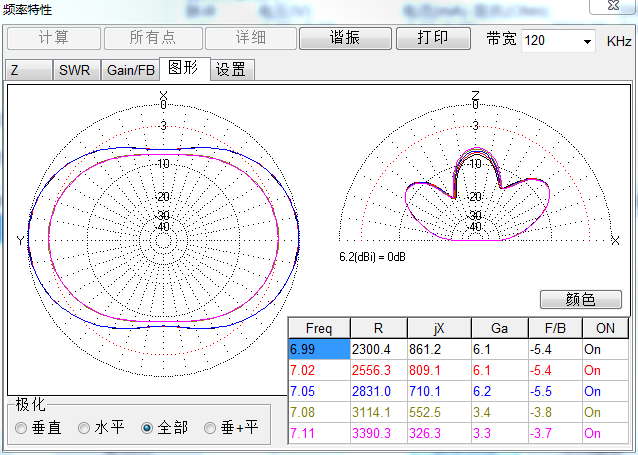
Task: Click the 详细 (detail) button
Action: (251, 39)
